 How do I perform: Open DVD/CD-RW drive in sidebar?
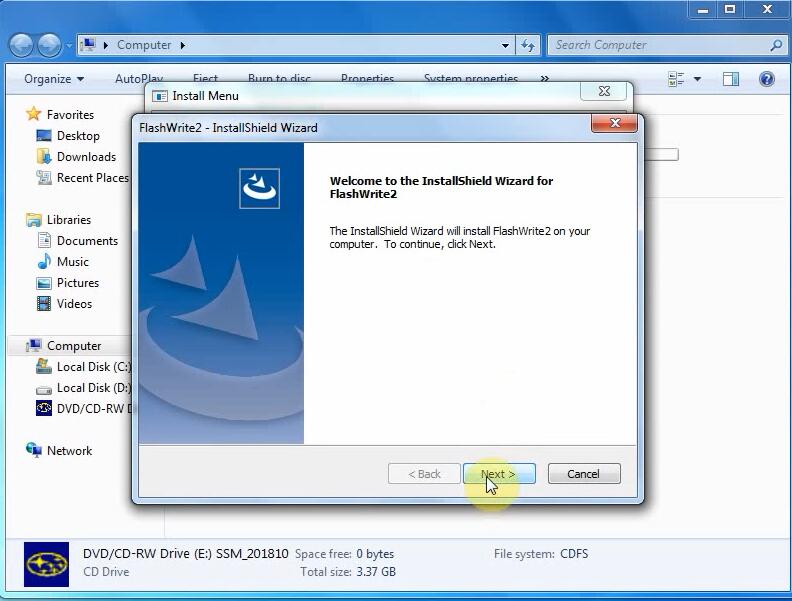click(x=94, y=409)
